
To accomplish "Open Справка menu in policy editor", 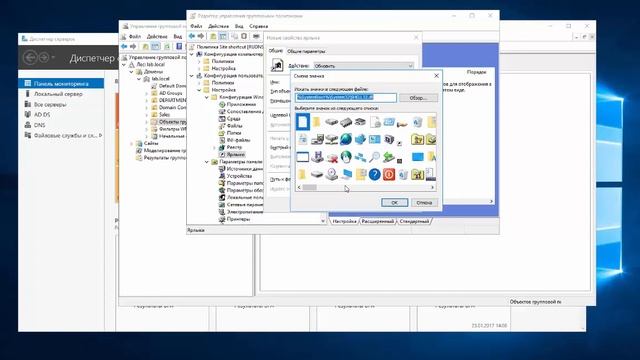I will pos(258,26).
